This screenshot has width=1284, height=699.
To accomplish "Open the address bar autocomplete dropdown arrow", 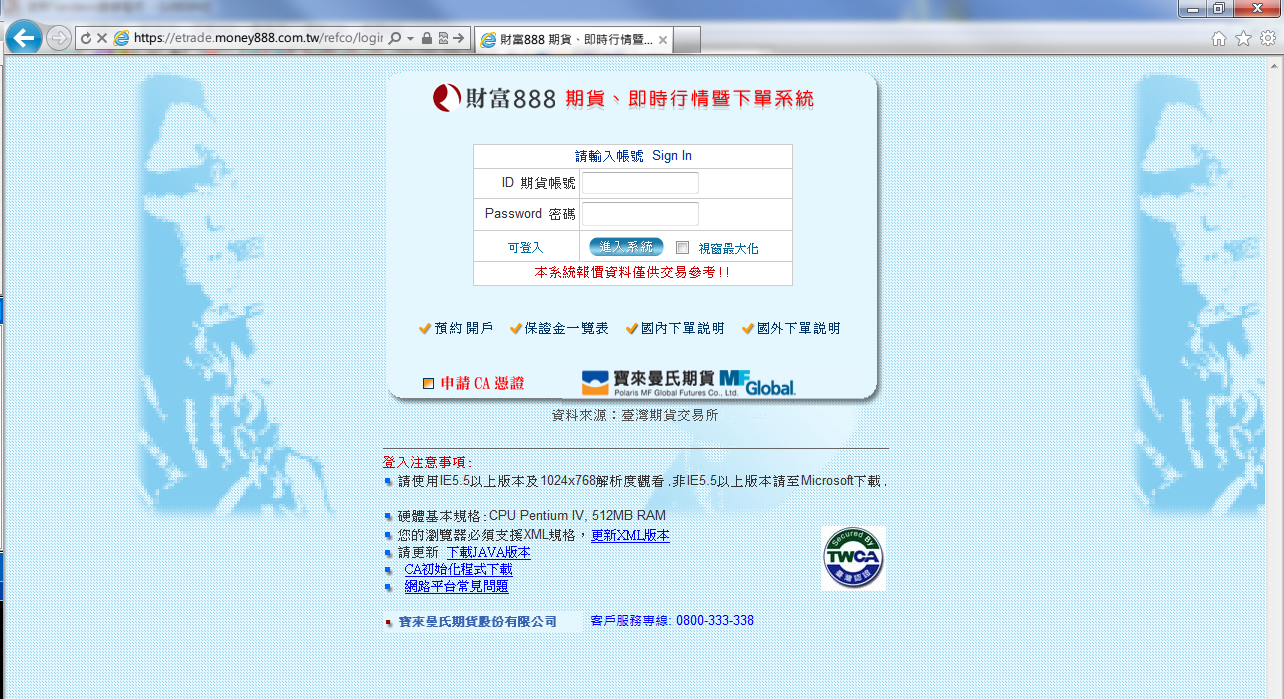I will tap(410, 38).
